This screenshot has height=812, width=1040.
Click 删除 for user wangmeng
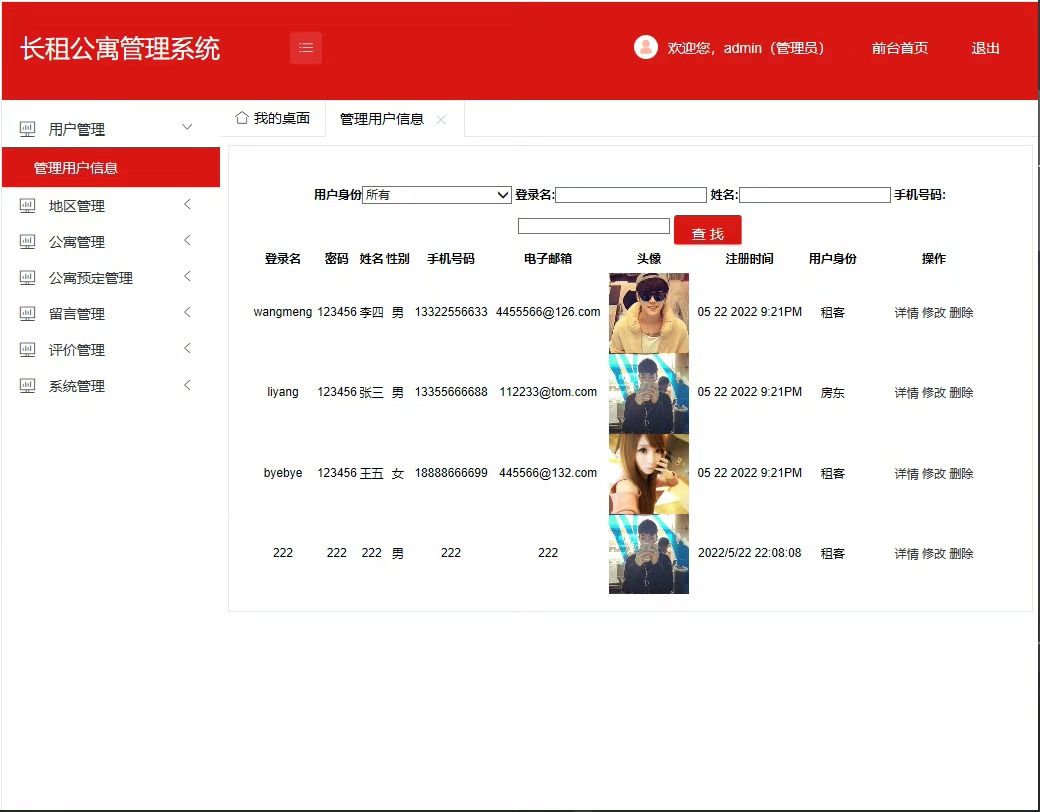[961, 313]
